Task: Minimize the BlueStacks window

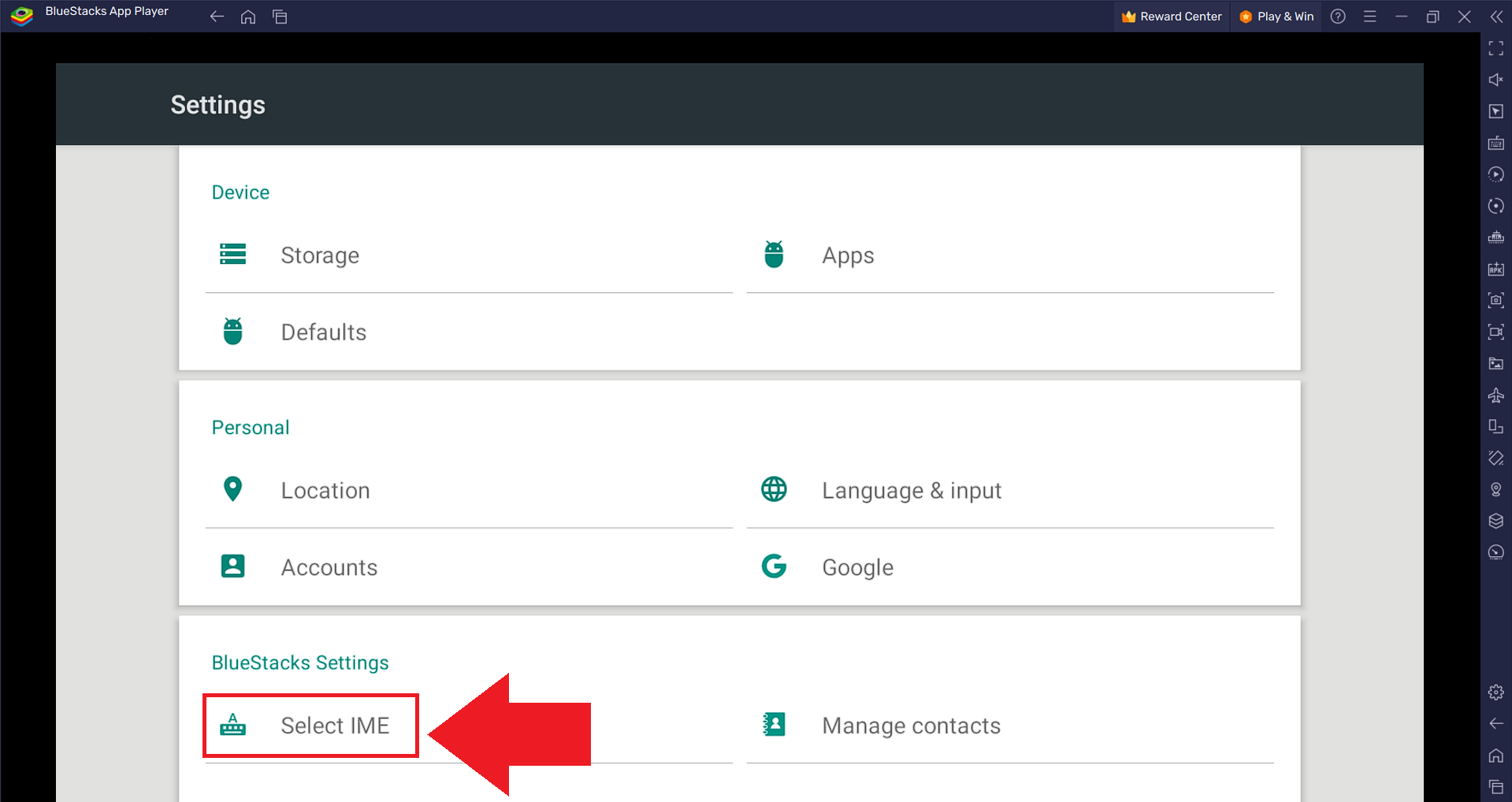Action: 1402,17
